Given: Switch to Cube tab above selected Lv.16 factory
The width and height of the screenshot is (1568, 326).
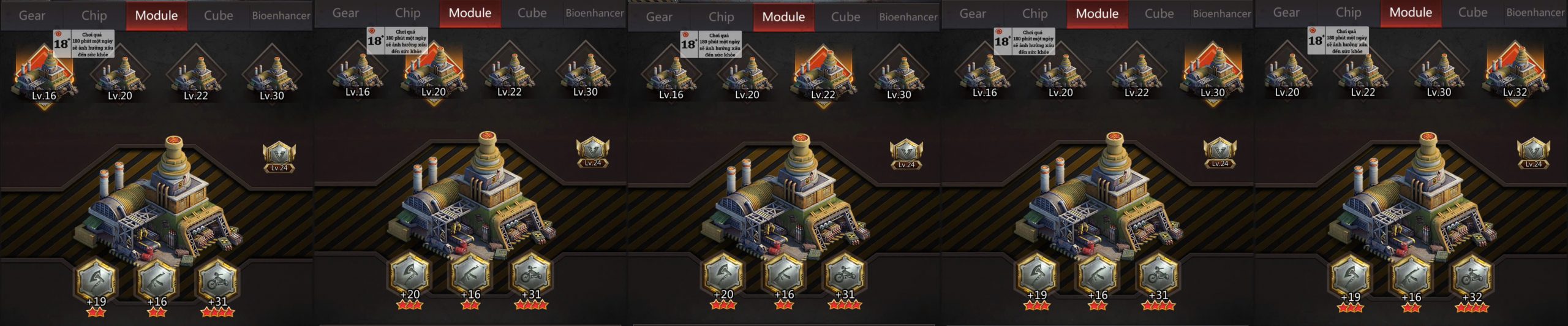Looking at the screenshot, I should coord(218,15).
